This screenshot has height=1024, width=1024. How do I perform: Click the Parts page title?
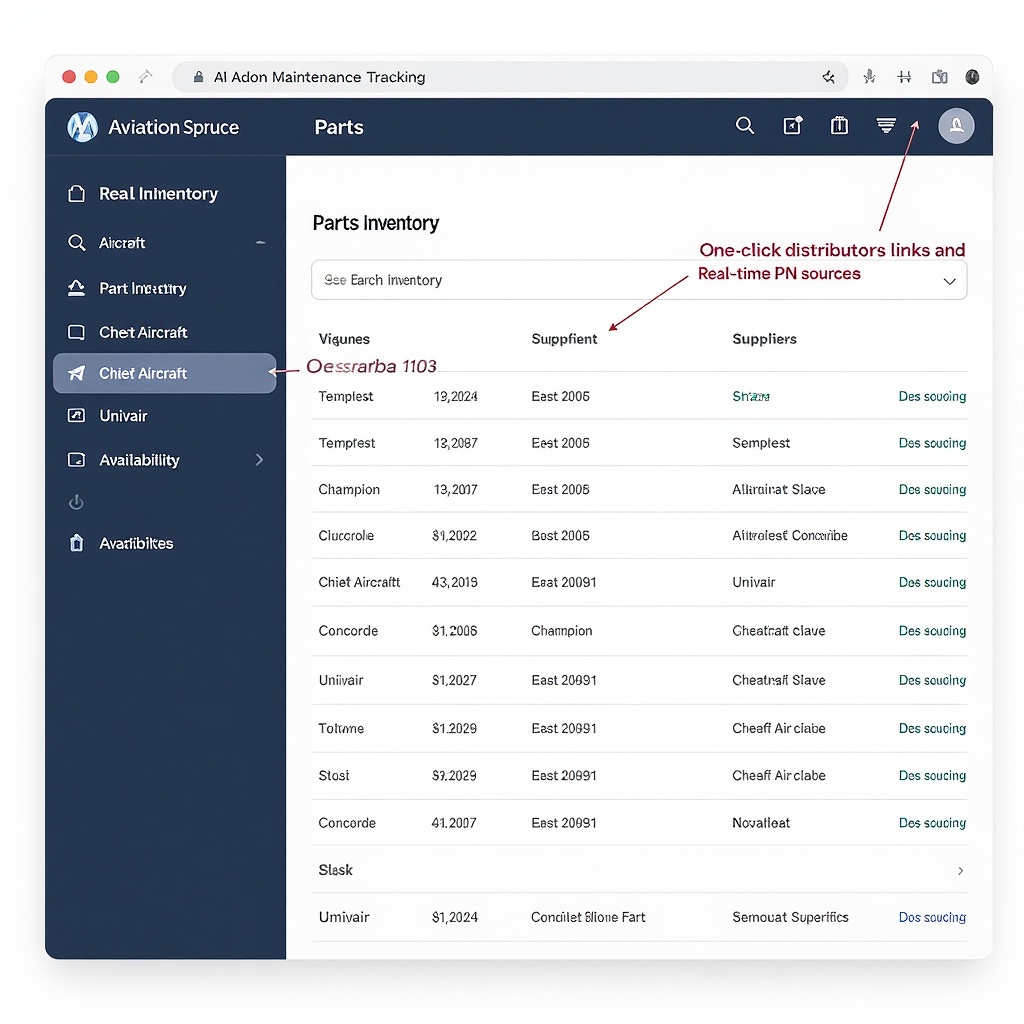point(338,127)
